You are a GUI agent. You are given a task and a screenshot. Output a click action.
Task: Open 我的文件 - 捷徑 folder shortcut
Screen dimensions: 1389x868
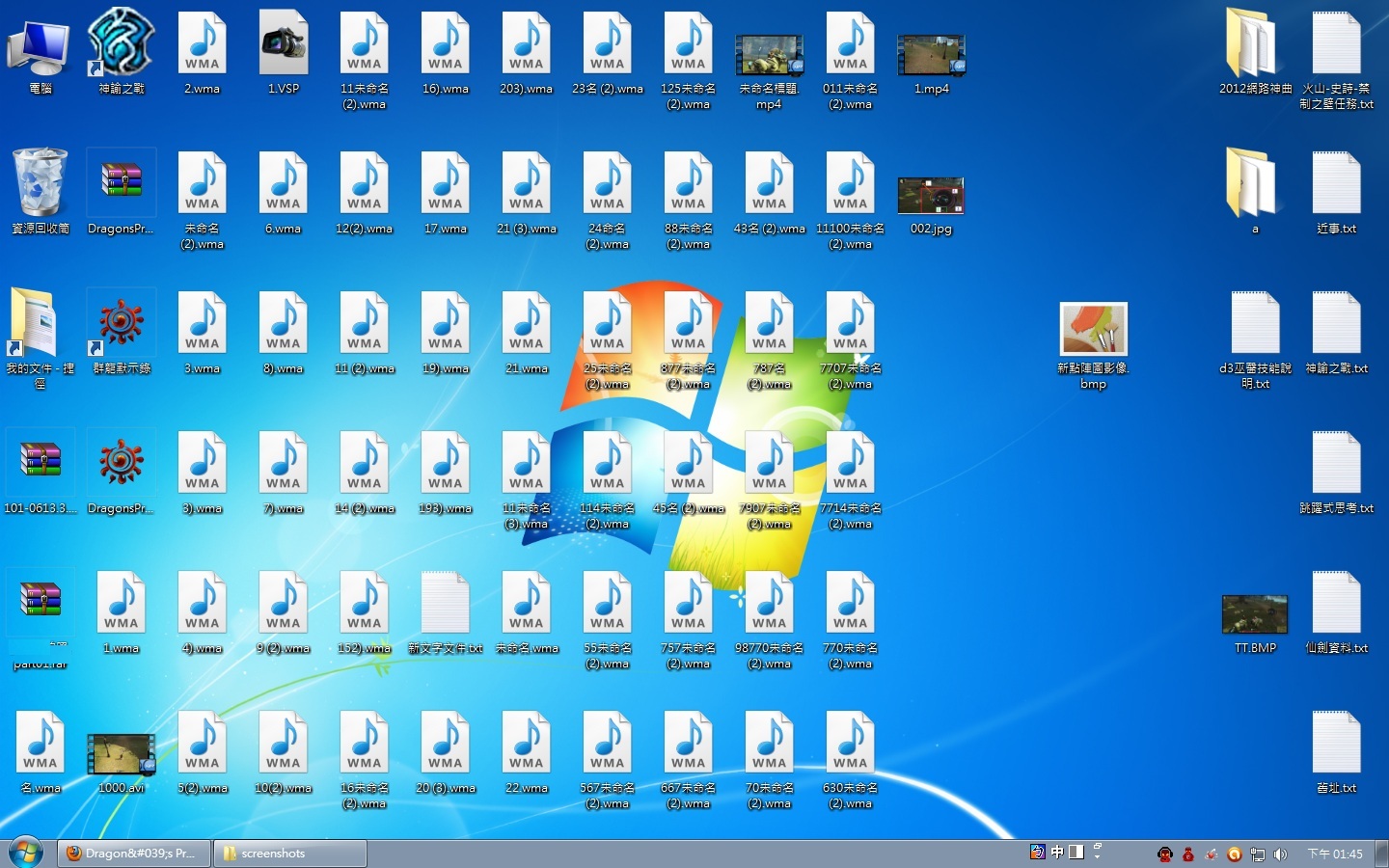(x=40, y=338)
